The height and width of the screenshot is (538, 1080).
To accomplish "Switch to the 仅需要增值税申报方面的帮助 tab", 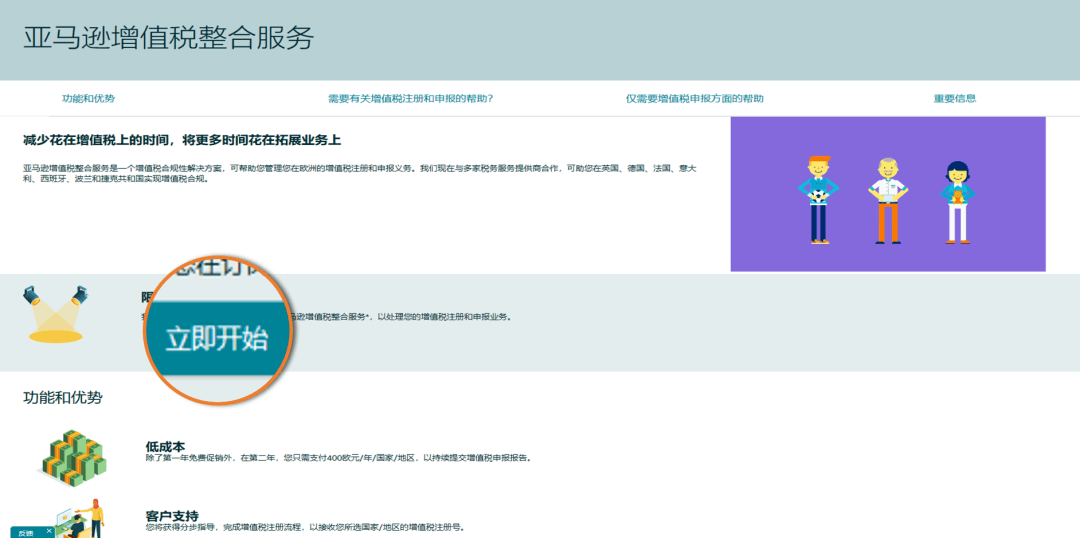I will (x=694, y=99).
